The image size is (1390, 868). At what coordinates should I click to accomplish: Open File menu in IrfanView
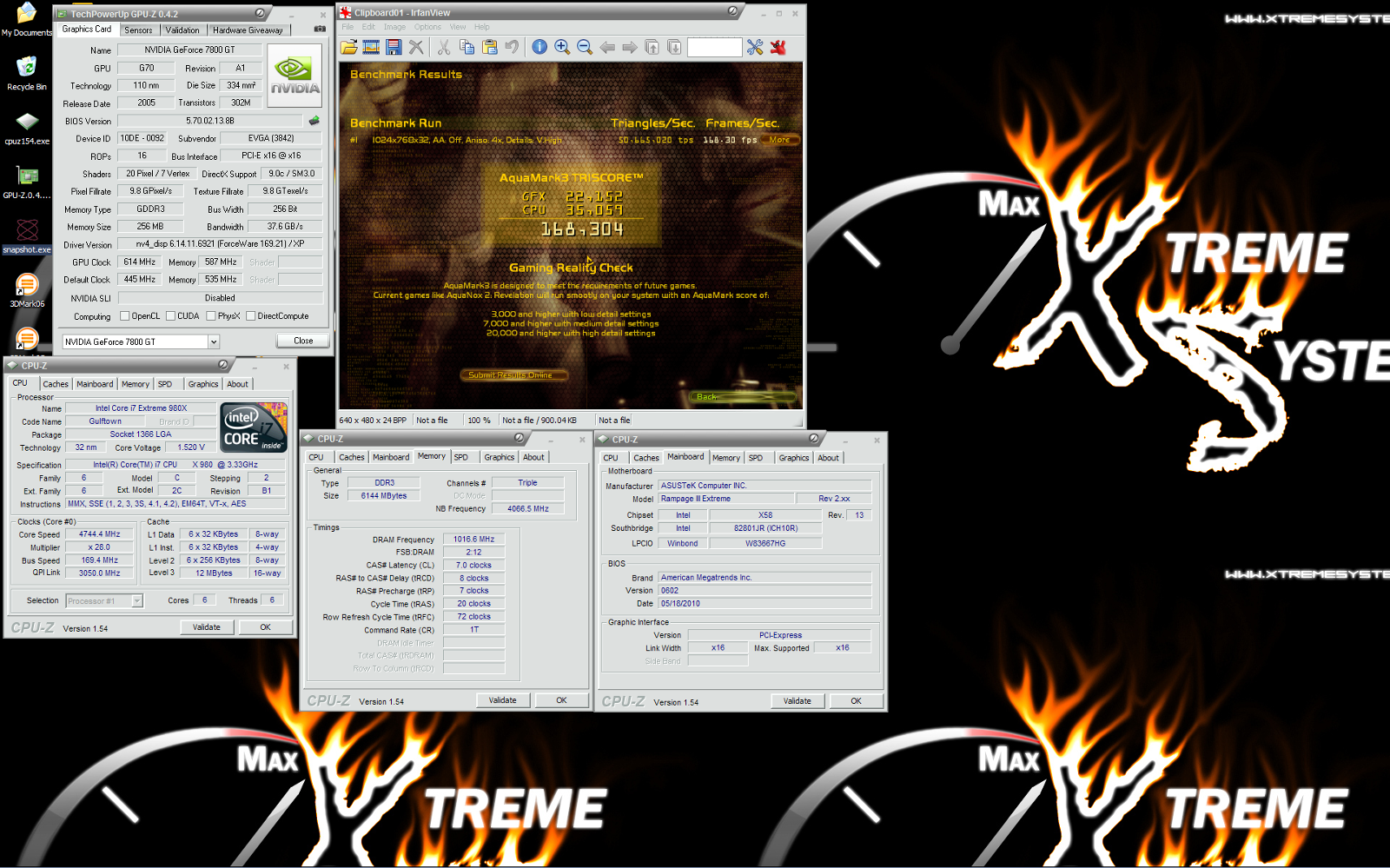click(347, 27)
